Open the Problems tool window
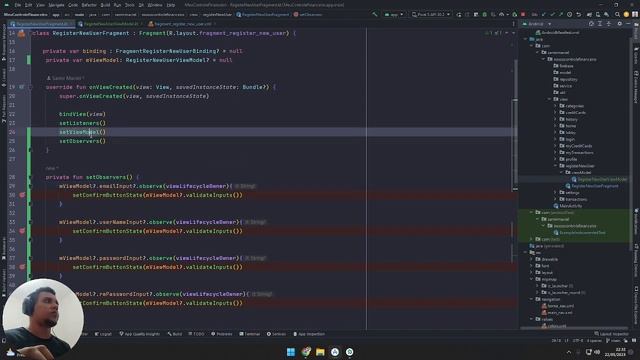Screen dimensions: 640x360 pyautogui.click(x=222, y=334)
